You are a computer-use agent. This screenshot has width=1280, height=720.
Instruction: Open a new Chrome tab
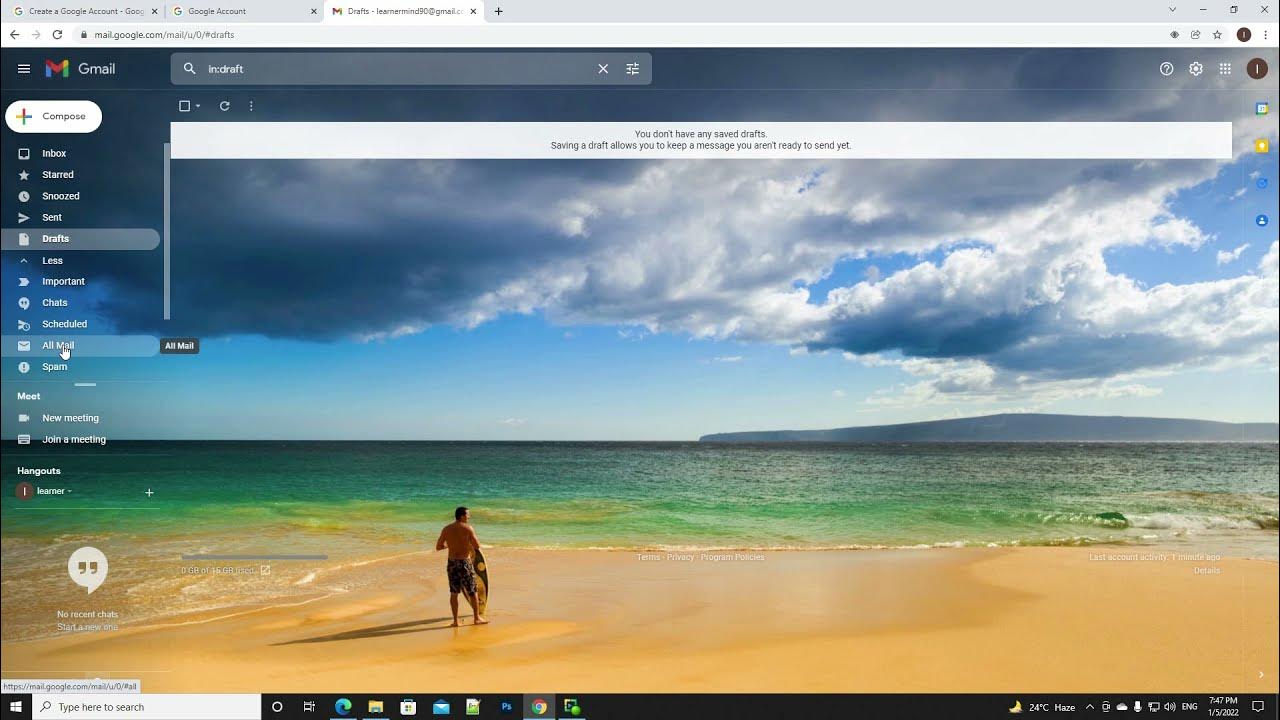[499, 11]
